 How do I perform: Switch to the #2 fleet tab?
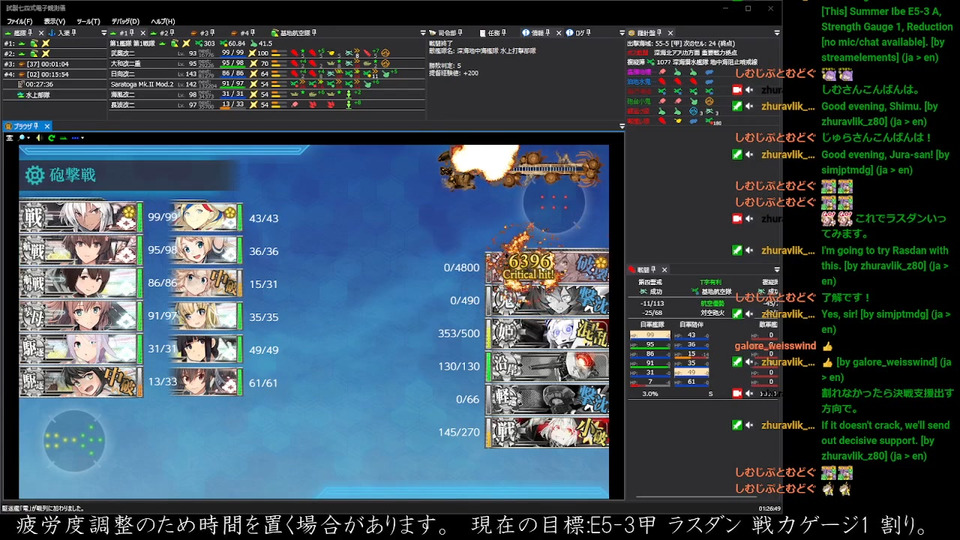162,33
